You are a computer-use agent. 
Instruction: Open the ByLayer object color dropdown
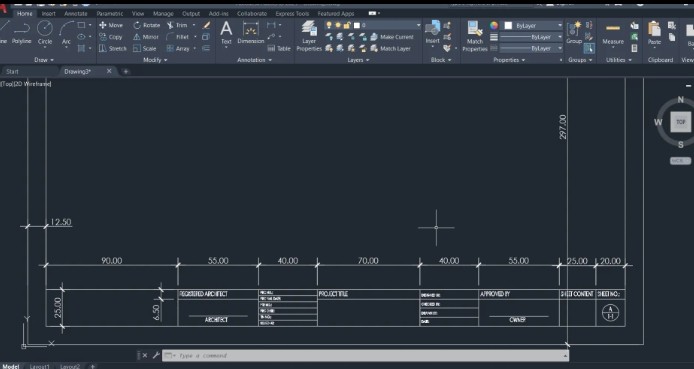coord(533,26)
